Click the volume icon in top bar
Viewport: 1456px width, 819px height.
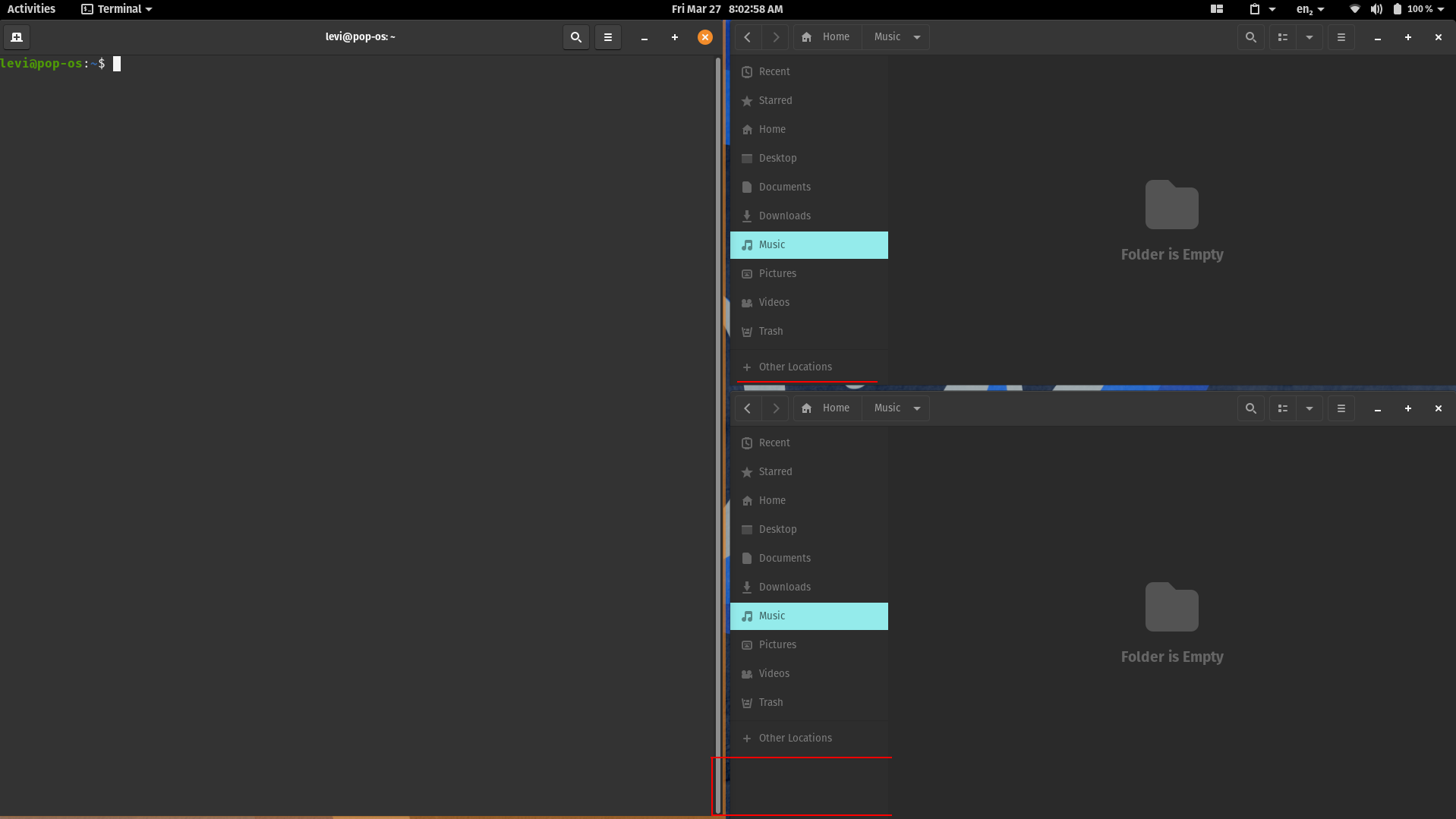pyautogui.click(x=1376, y=9)
